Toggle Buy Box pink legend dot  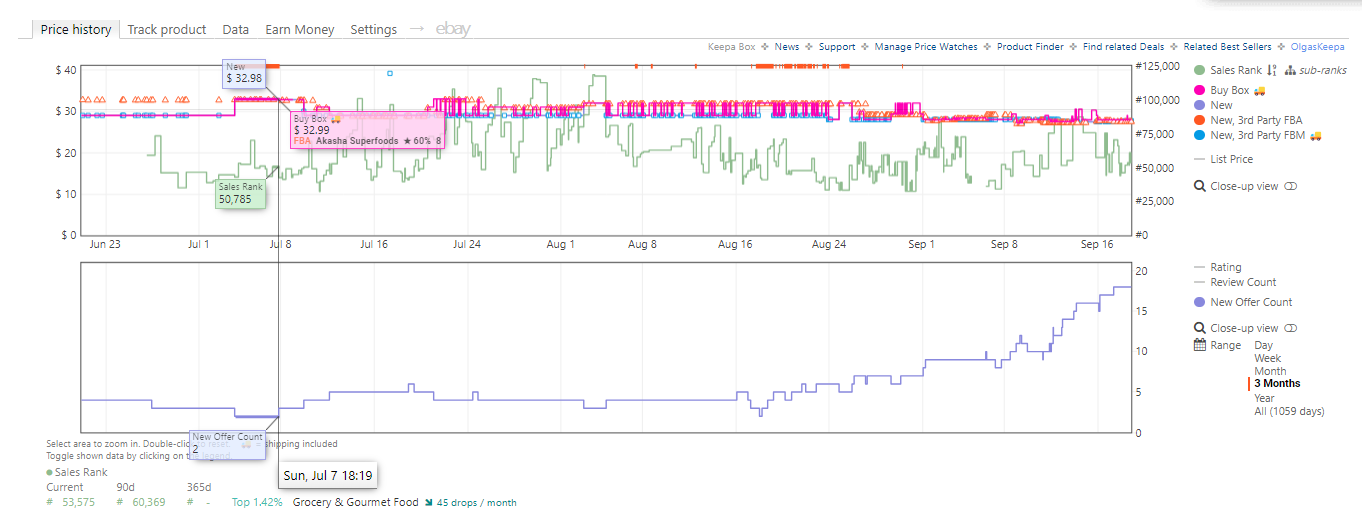tap(1199, 90)
